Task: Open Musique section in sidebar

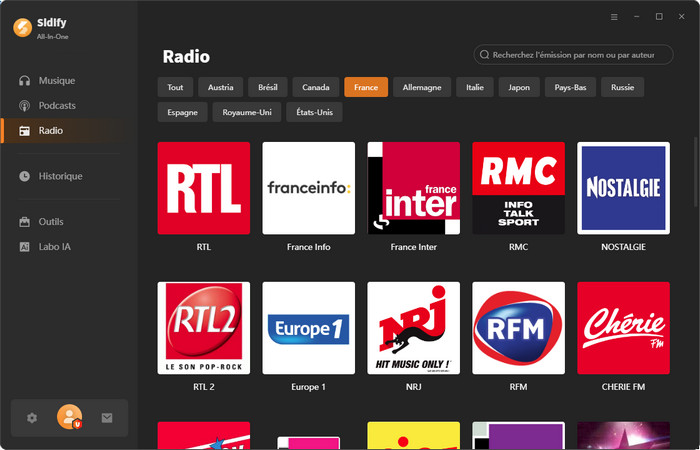Action: pos(56,80)
